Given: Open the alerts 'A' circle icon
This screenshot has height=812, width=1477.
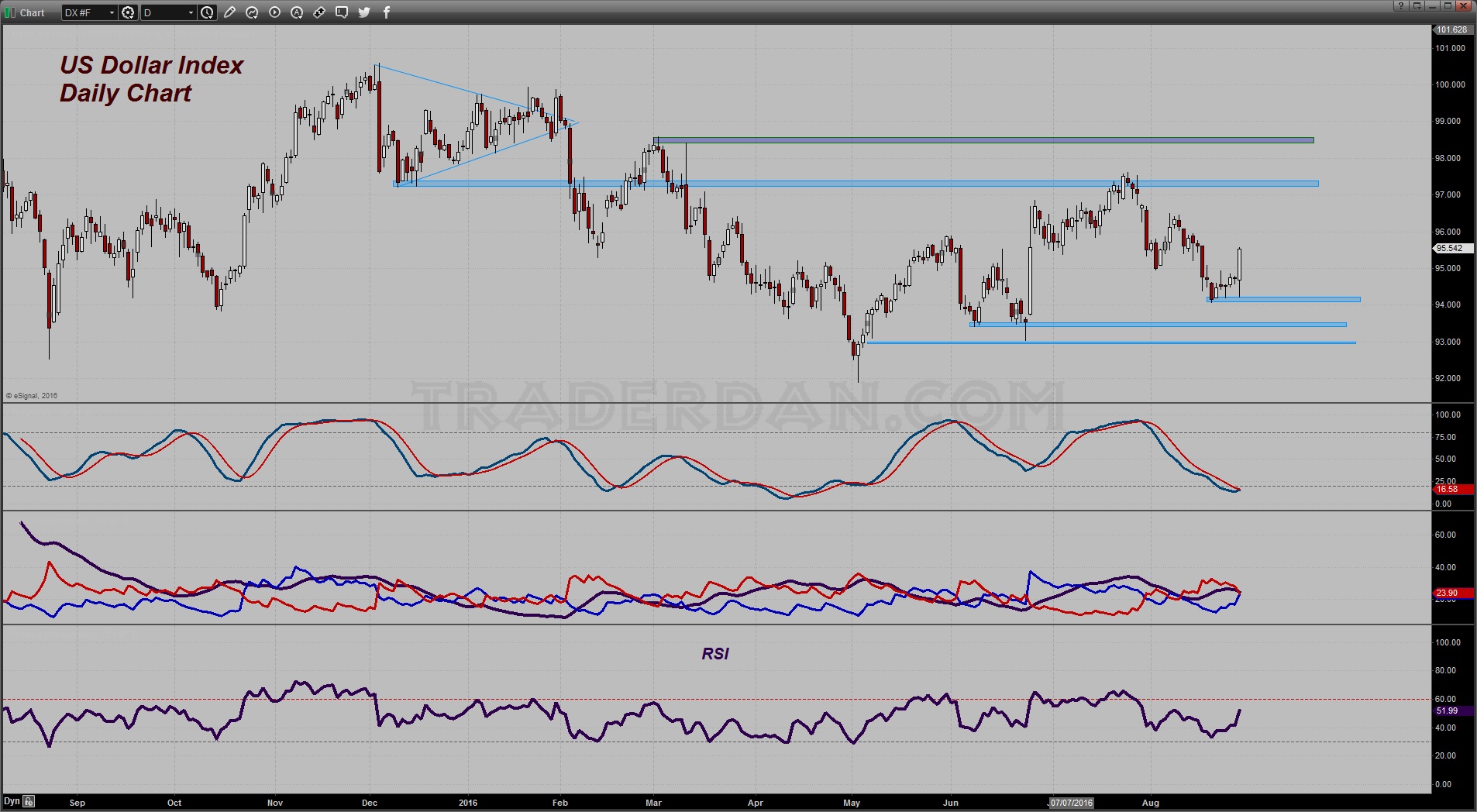Looking at the screenshot, I should (297, 12).
